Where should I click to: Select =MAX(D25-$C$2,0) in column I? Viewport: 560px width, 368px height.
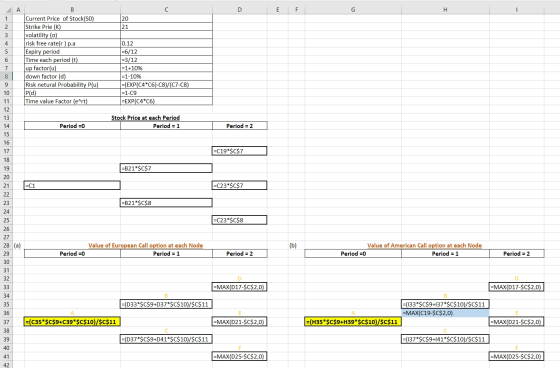[x=516, y=356]
